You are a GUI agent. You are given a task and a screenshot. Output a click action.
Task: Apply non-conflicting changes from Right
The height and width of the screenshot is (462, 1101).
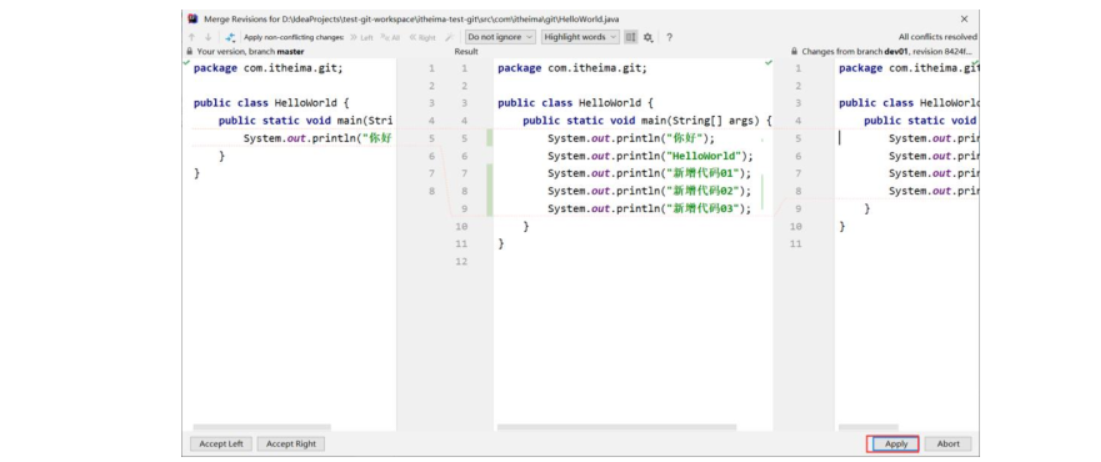[x=423, y=37]
